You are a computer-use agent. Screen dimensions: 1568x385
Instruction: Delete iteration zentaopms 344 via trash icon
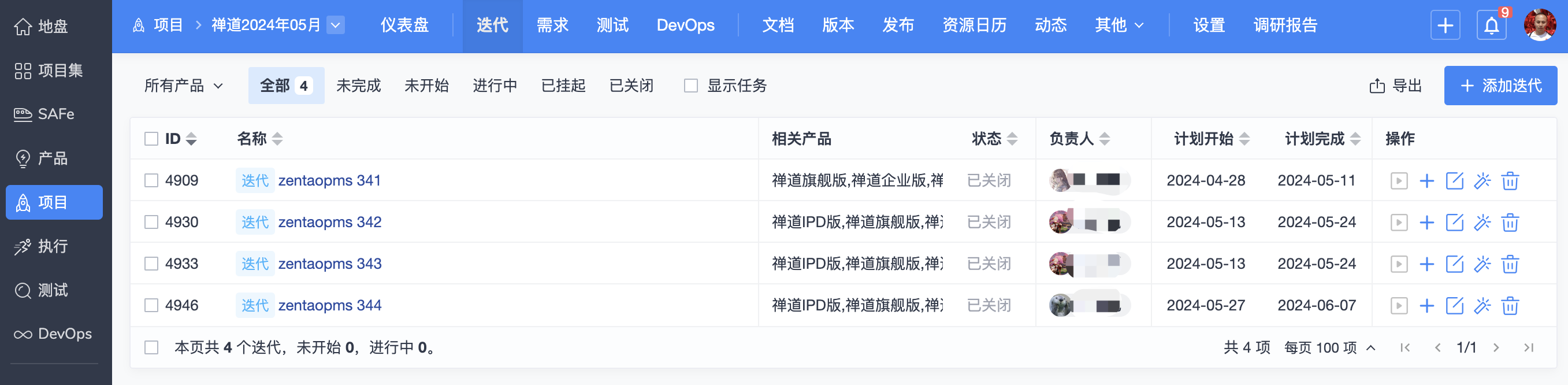pos(1510,306)
